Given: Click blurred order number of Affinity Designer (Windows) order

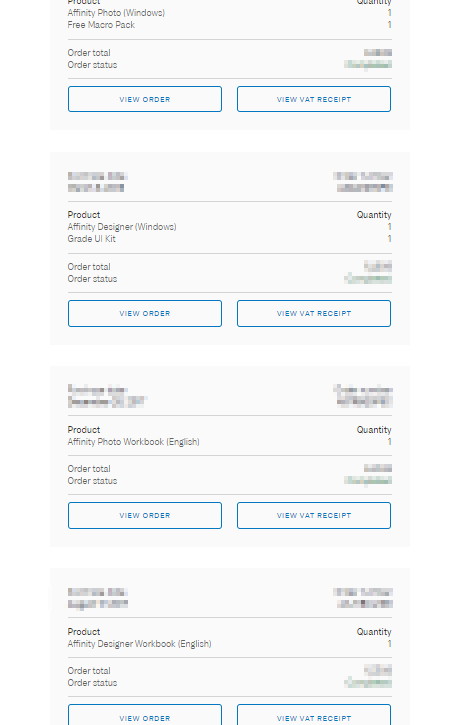Looking at the screenshot, I should pyautogui.click(x=365, y=188).
